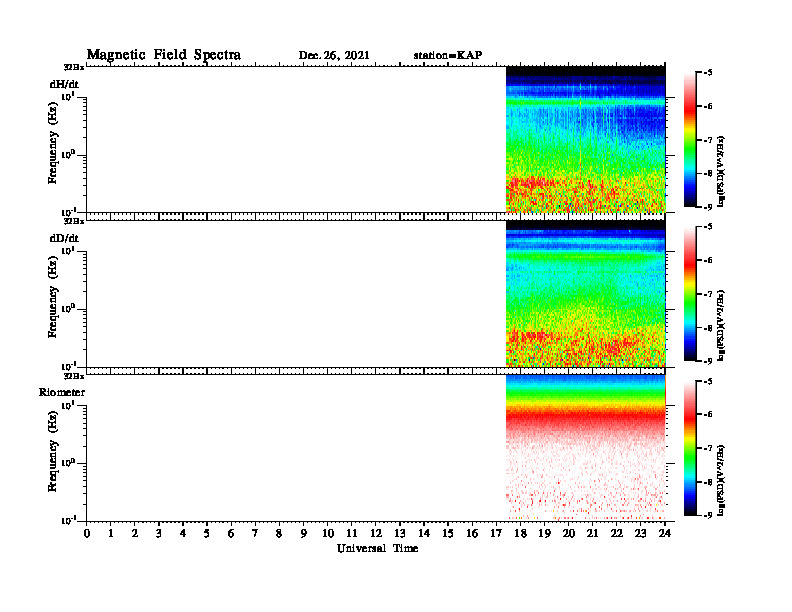Screen dimensions: 792x612
Task: Click hour 3 on the time axis
Action: click(159, 534)
